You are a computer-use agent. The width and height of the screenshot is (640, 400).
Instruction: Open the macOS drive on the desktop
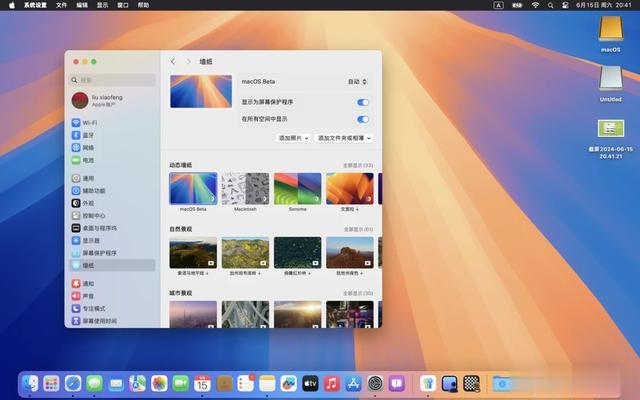[x=611, y=34]
